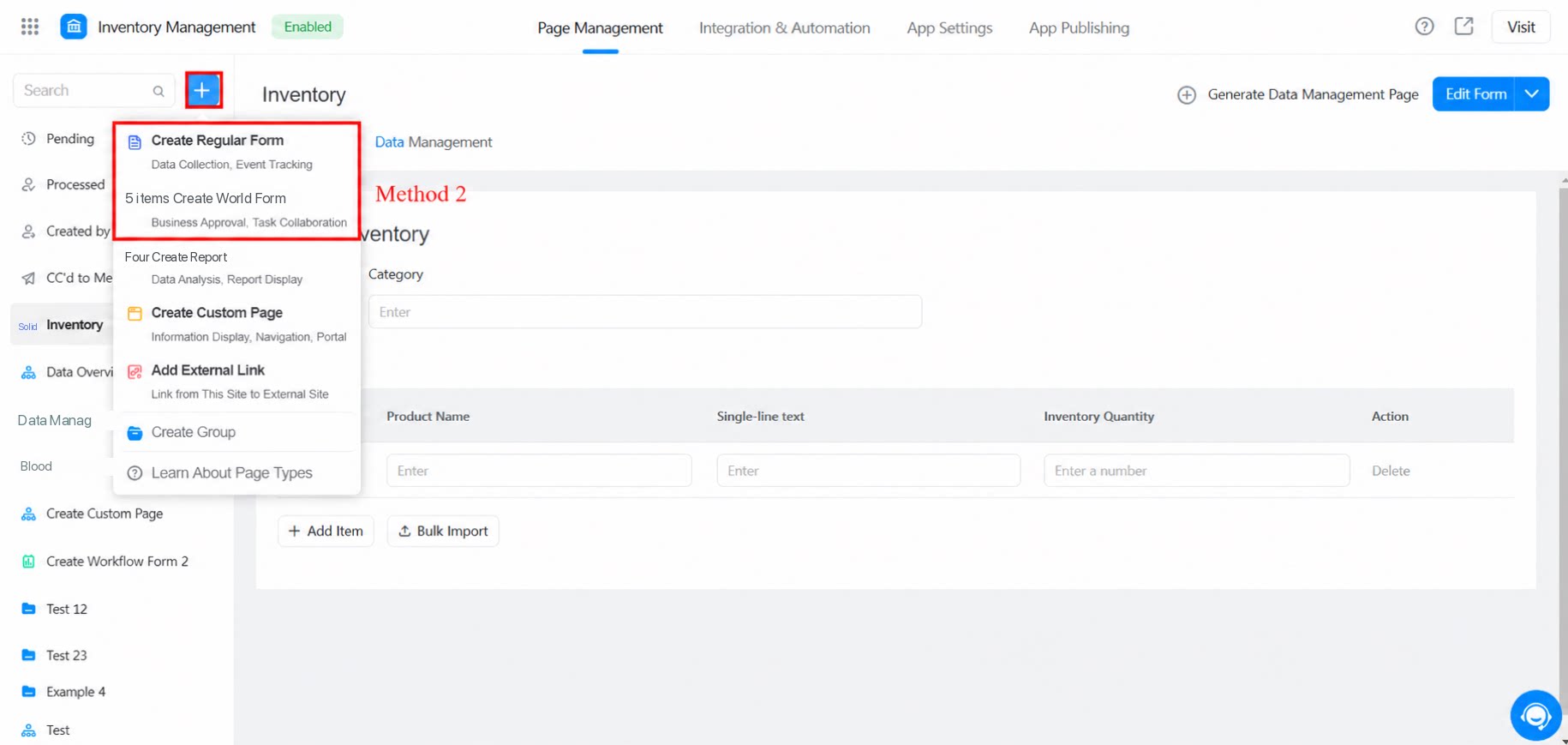Click Learn About Page Types link

231,472
